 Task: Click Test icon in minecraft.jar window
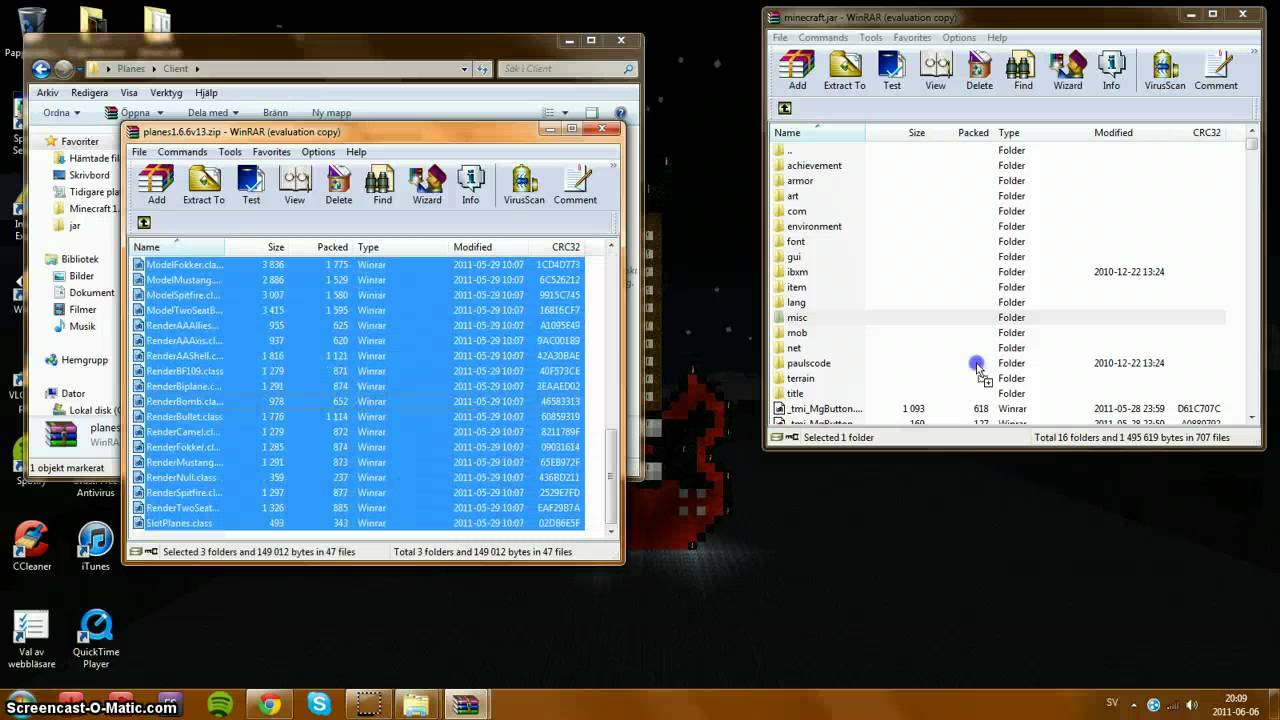click(x=891, y=70)
